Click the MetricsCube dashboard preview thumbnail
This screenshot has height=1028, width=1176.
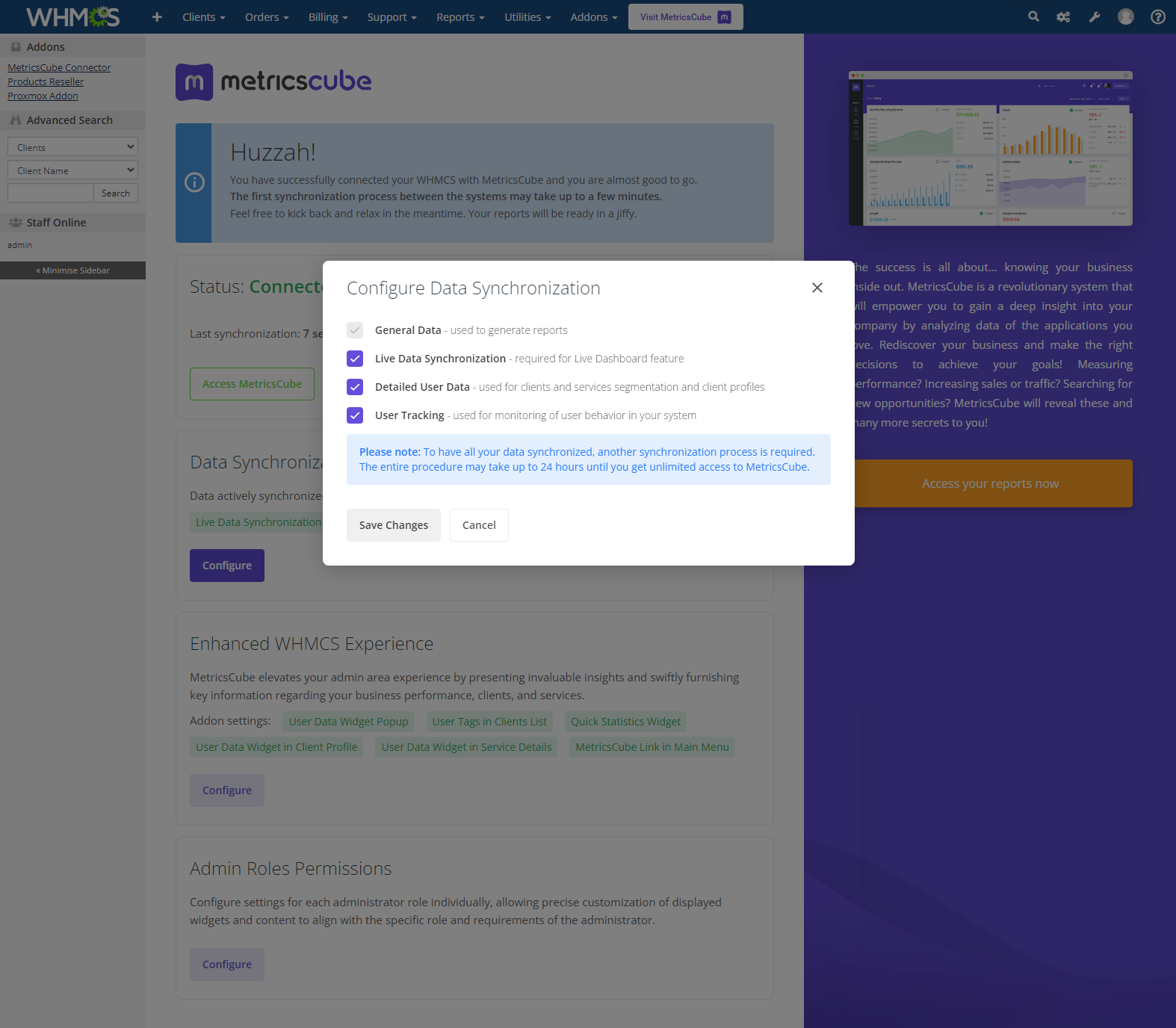click(x=990, y=149)
